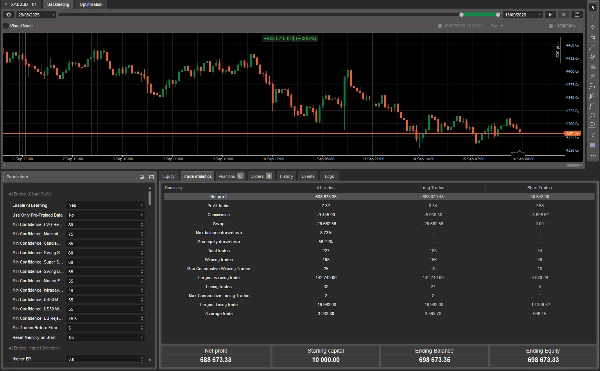Open the Logs tab

pyautogui.click(x=329, y=176)
